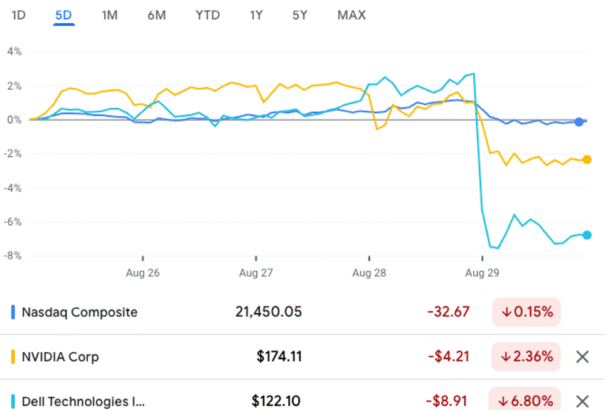
Task: Open the MAX chart range
Action: 351,15
